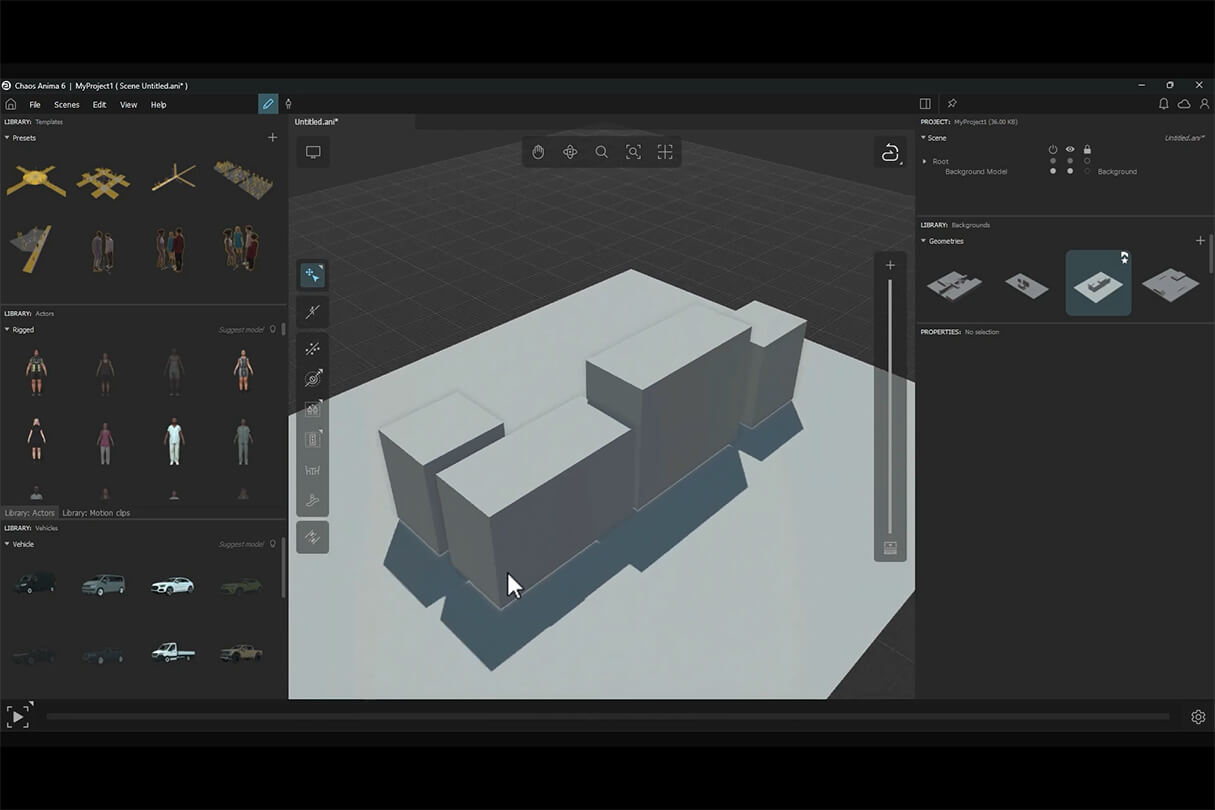Click the cloud icon in top bar
The height and width of the screenshot is (810, 1215).
coord(1184,104)
